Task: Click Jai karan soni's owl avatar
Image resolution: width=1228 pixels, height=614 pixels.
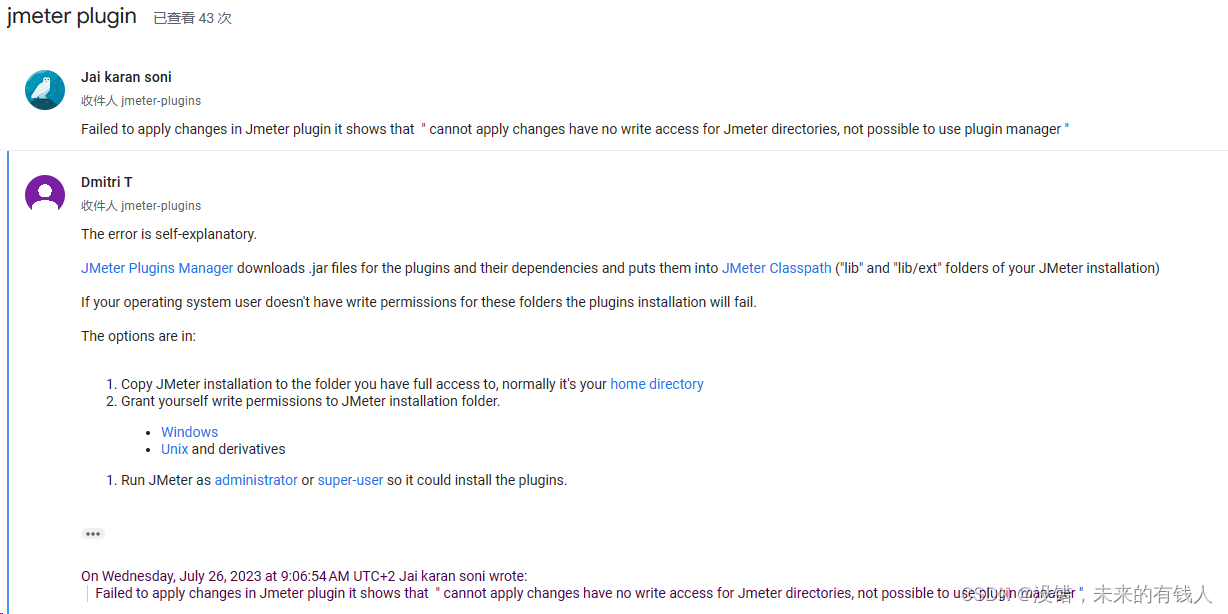Action: coord(44,89)
